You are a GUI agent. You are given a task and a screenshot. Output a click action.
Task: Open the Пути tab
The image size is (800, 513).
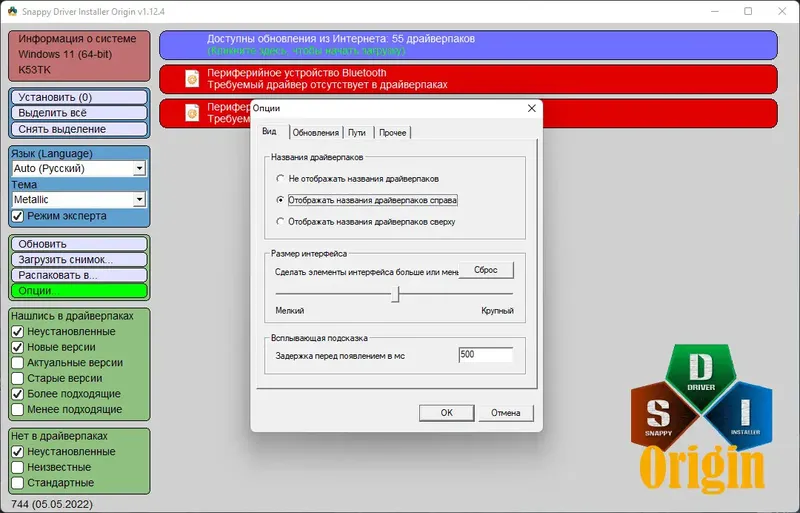[x=357, y=133]
